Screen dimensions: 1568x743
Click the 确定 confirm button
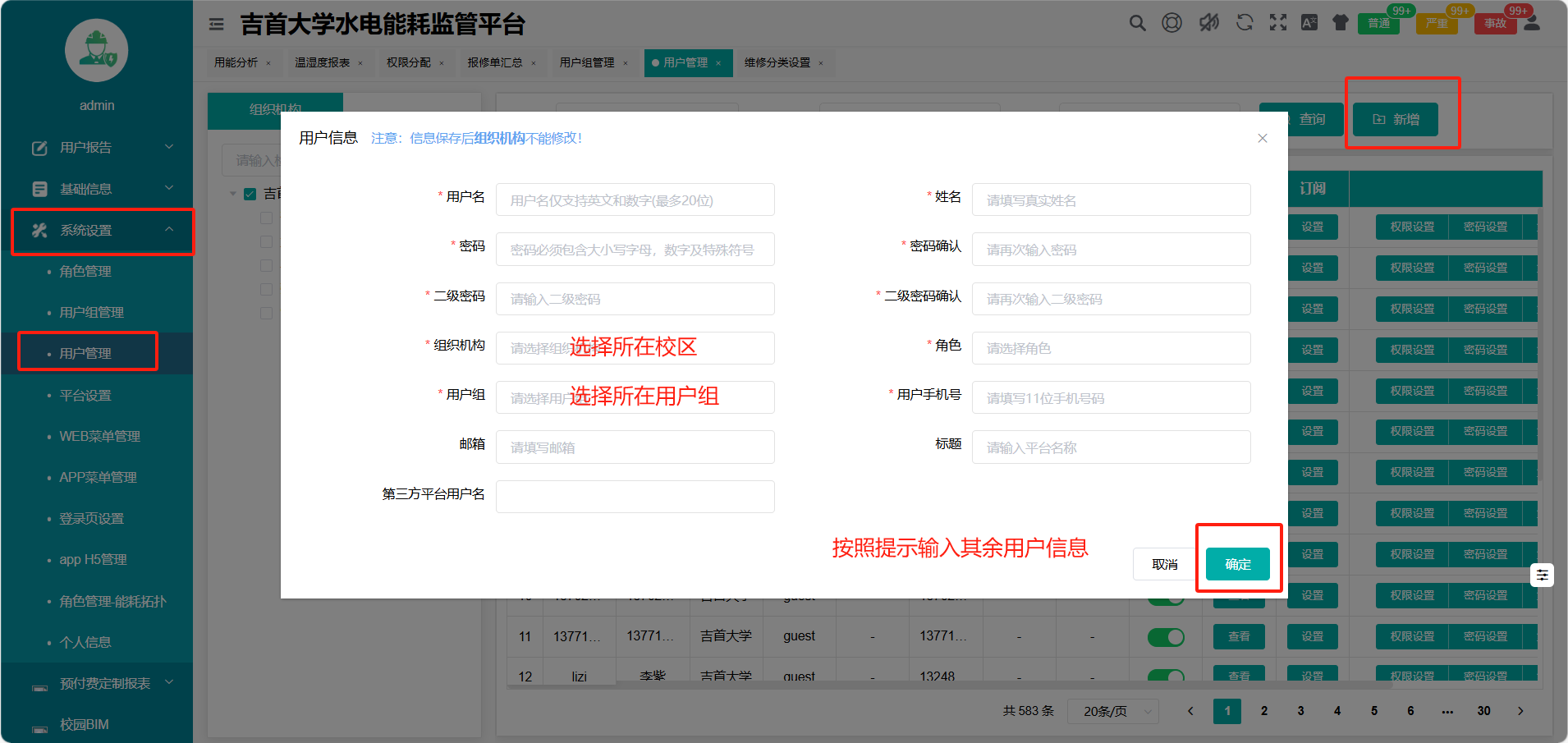(x=1237, y=564)
